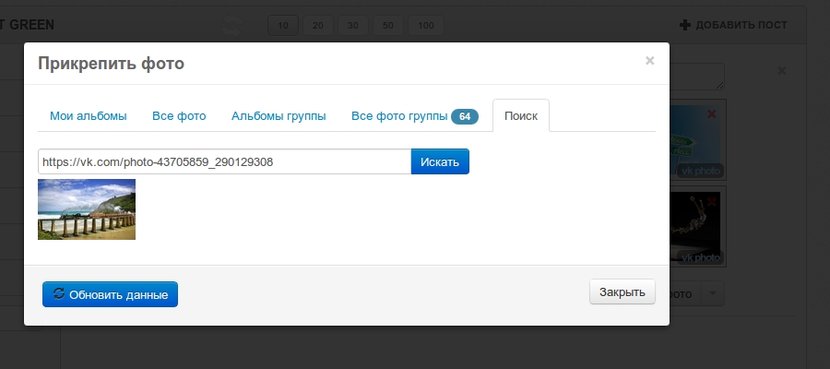Viewport: 830px width, 369px height.
Task: Select page size 100 in background
Action: [426, 25]
